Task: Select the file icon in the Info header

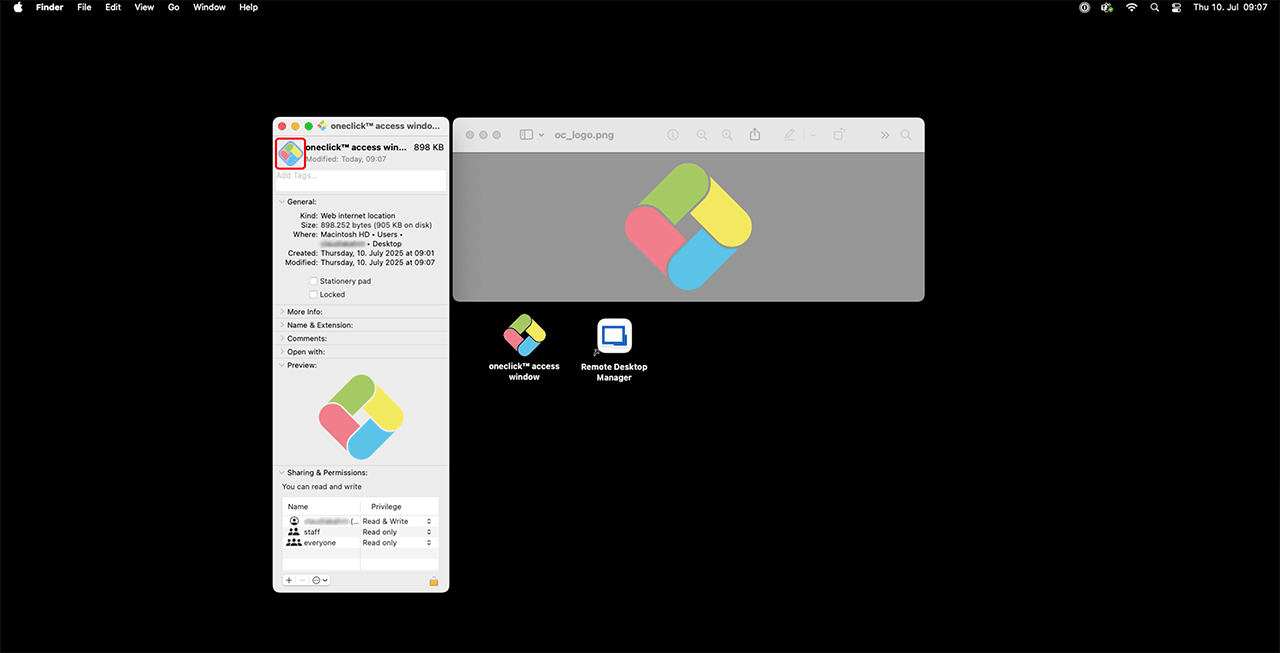Action: tap(290, 153)
